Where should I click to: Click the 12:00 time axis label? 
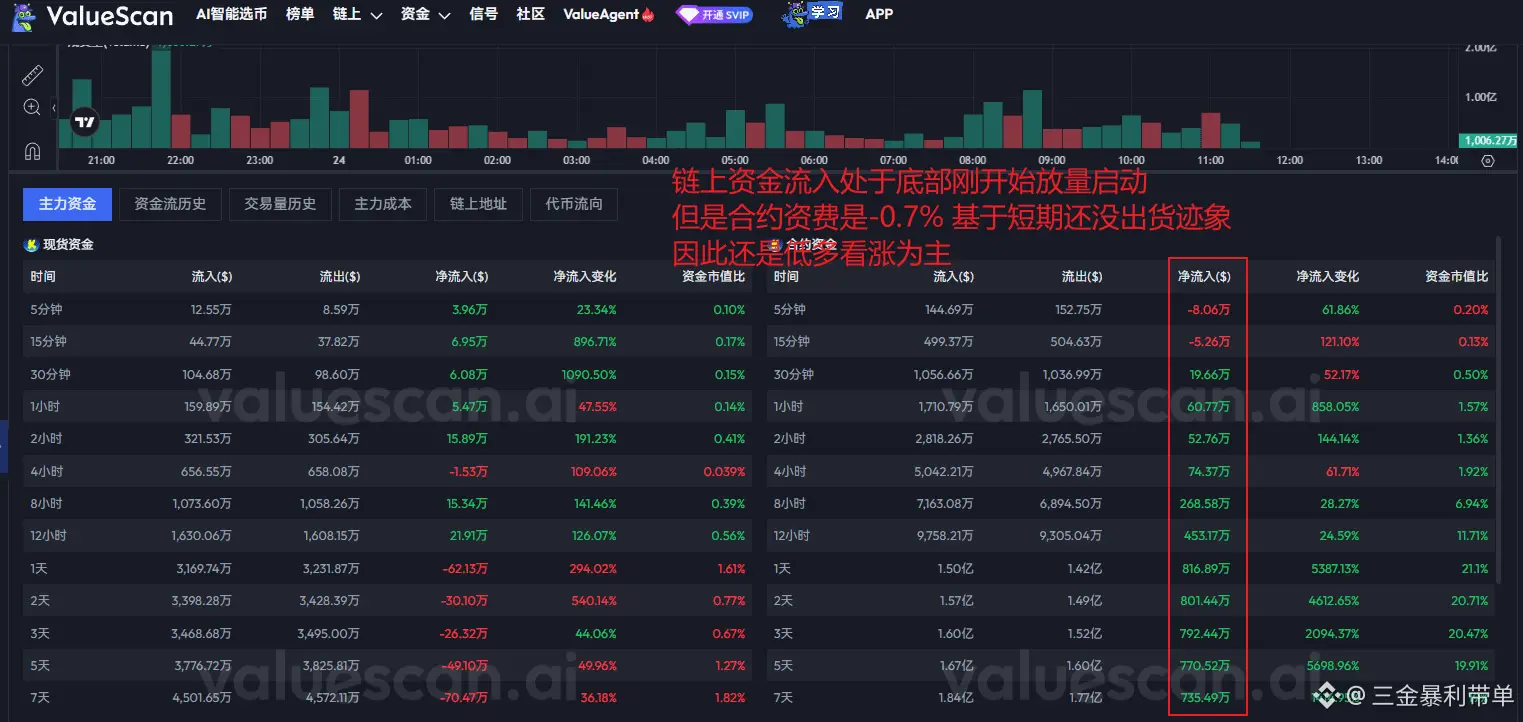1290,160
